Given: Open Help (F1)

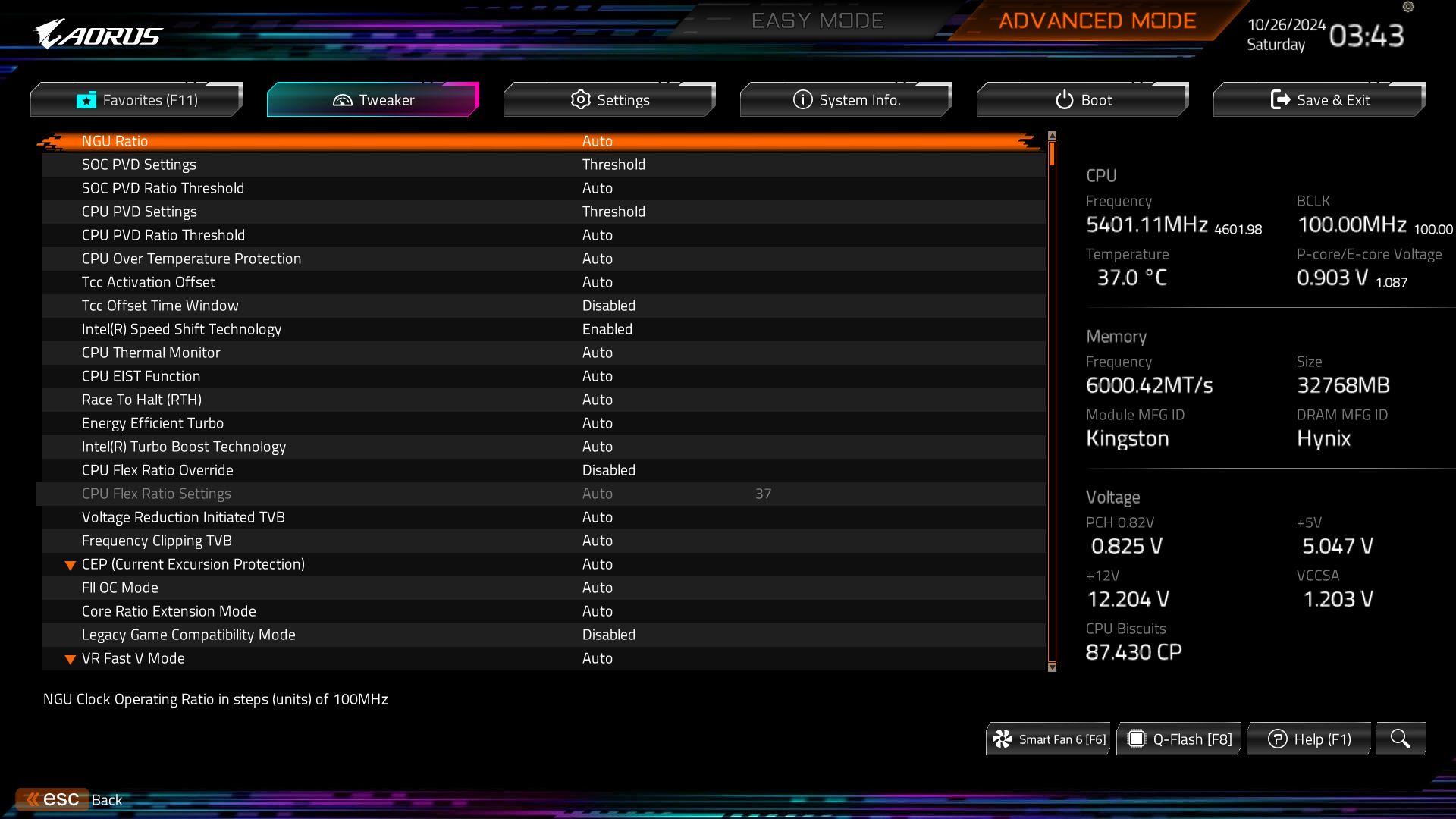Looking at the screenshot, I should click(1309, 739).
